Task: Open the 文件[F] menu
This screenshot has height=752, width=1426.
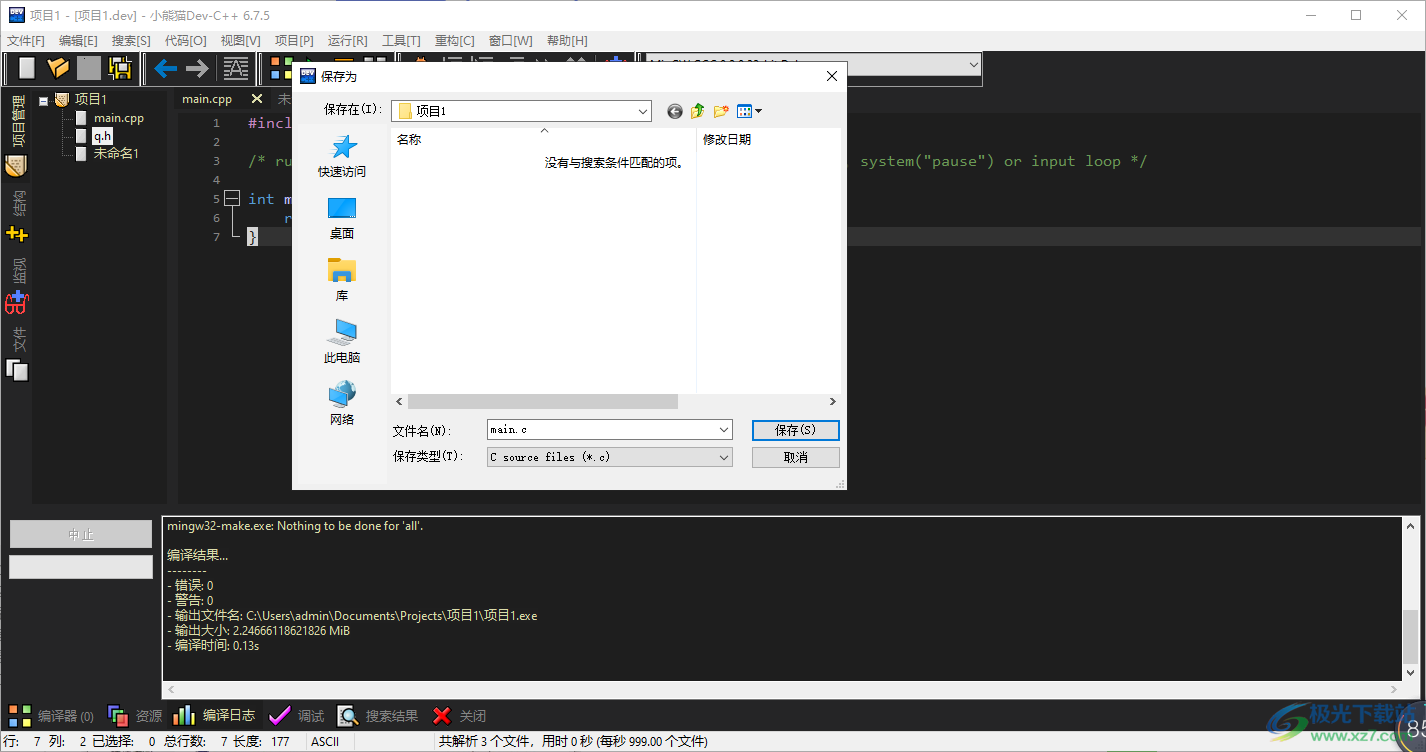Action: pos(26,41)
